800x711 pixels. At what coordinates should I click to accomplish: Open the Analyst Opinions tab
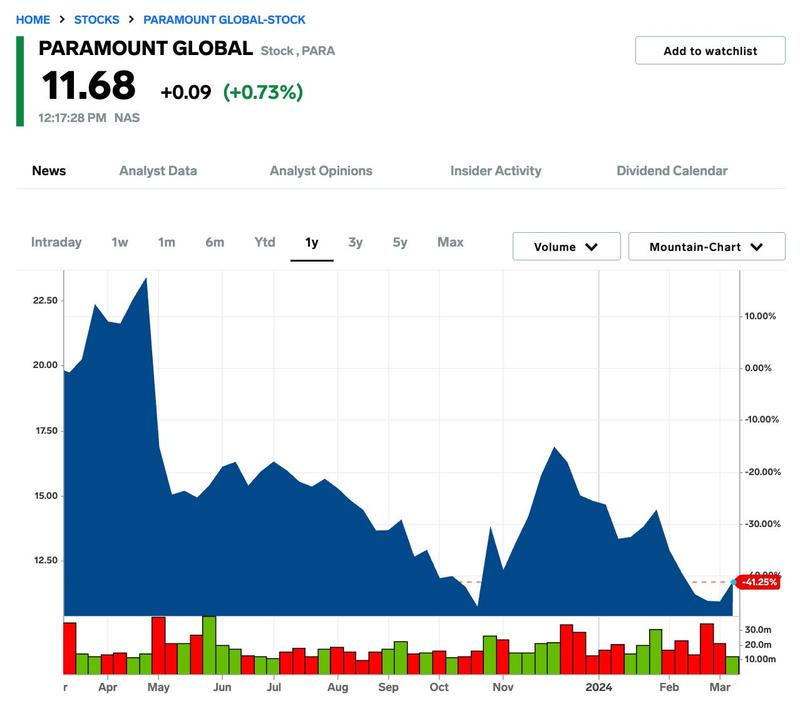tap(321, 171)
